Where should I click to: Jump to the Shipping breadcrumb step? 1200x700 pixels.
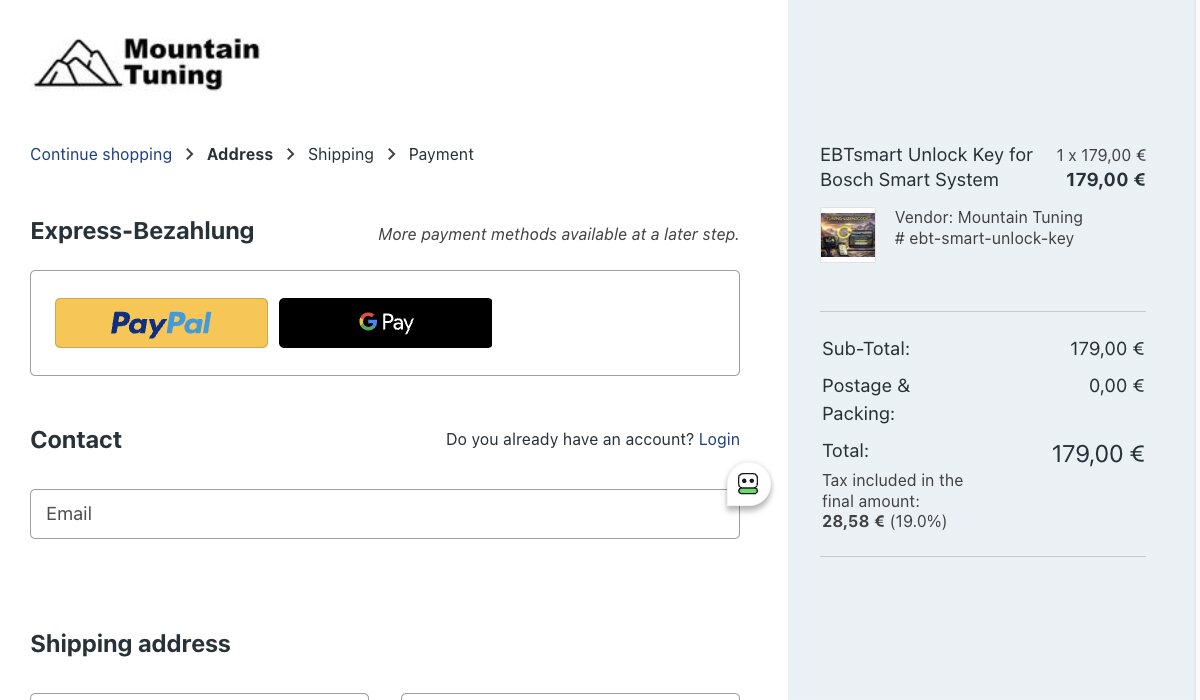341,154
